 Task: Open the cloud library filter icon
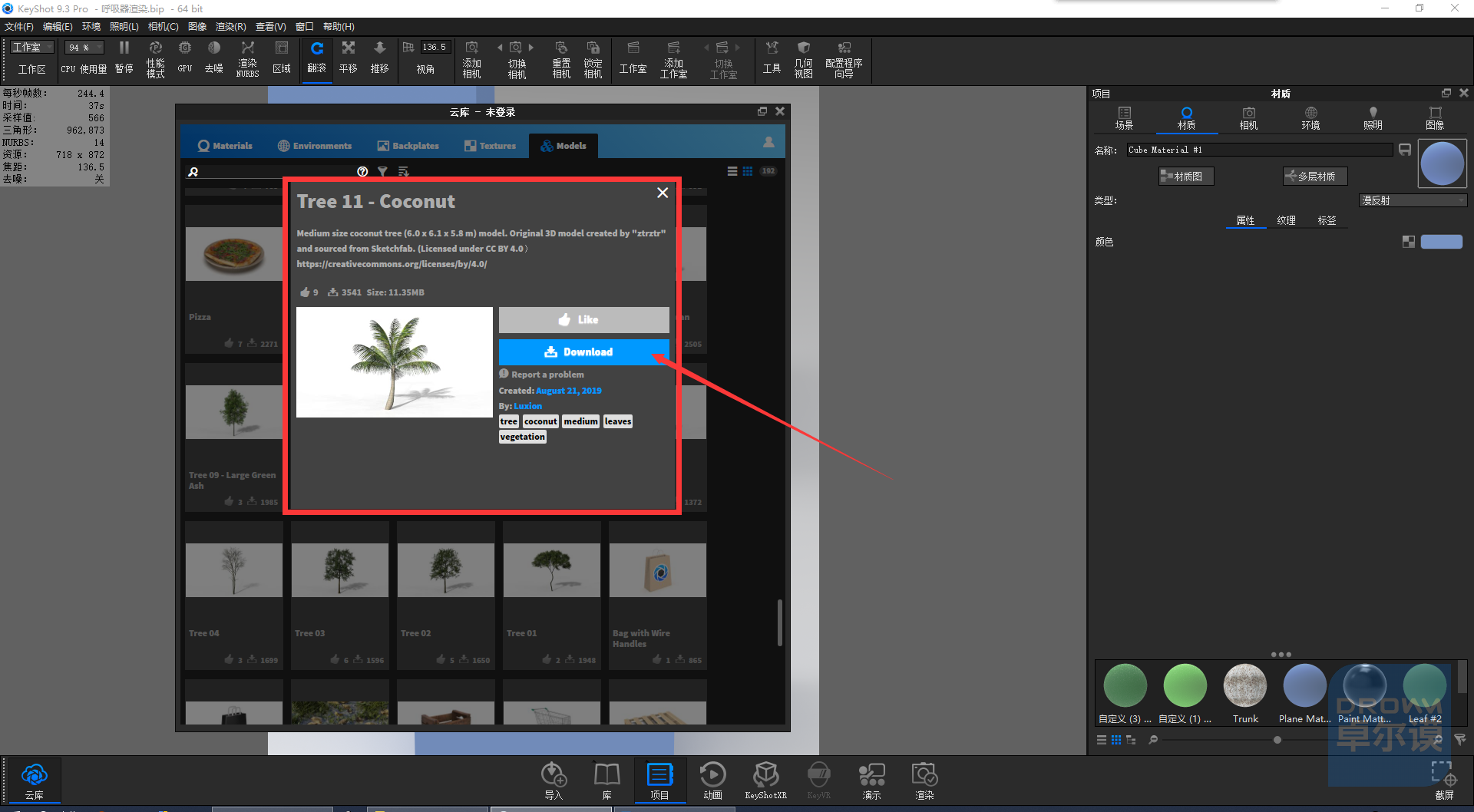pos(382,171)
